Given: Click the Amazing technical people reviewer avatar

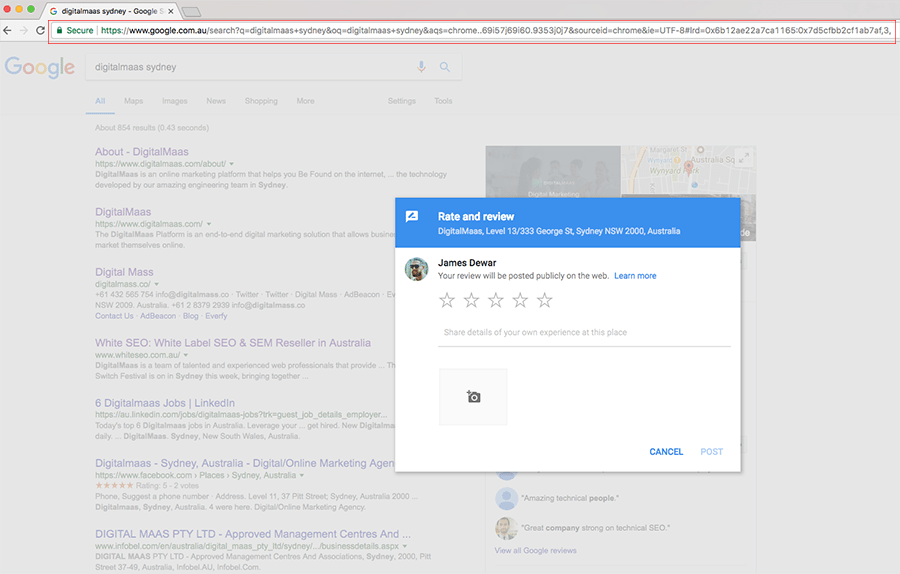Looking at the screenshot, I should point(506,498).
